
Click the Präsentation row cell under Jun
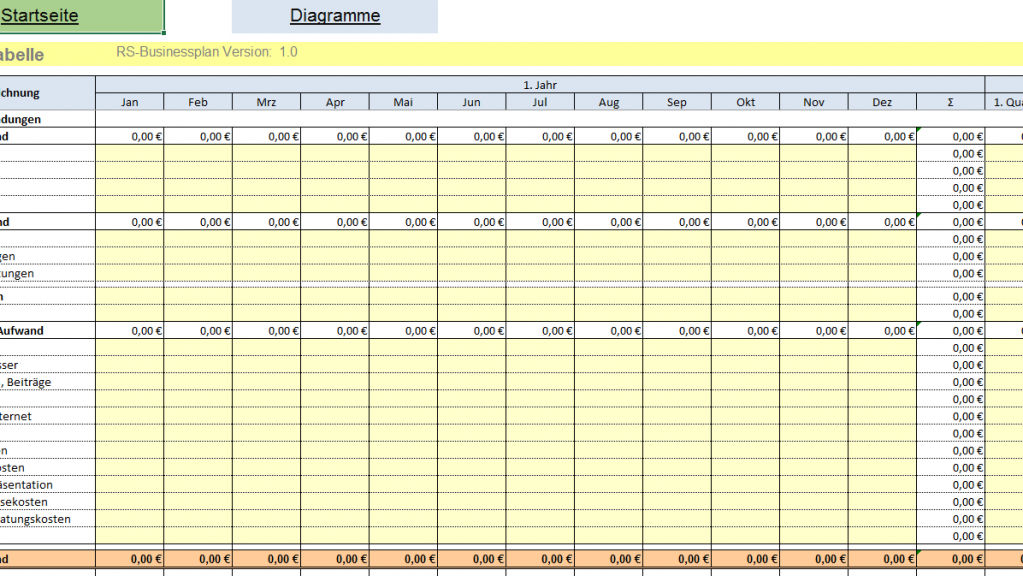pyautogui.click(x=471, y=485)
